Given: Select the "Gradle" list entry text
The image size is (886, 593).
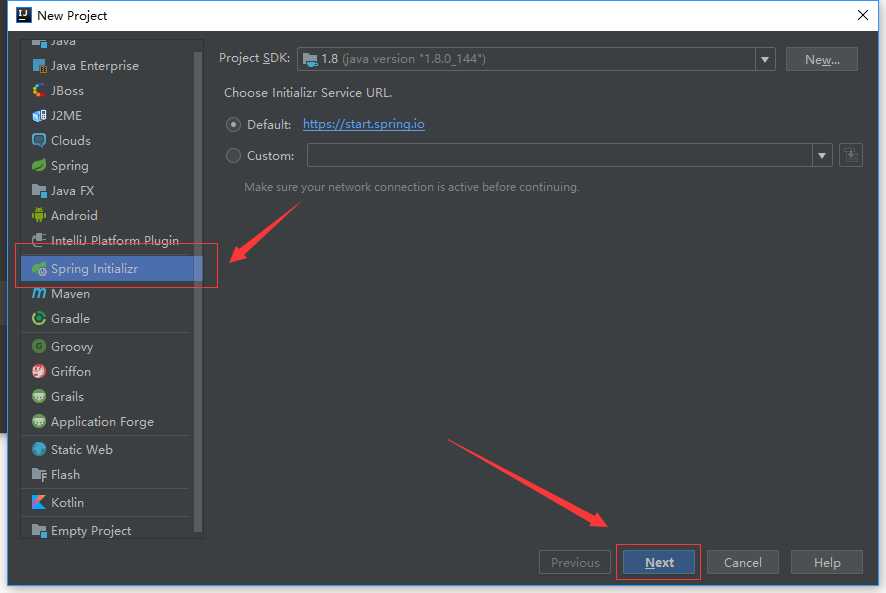Looking at the screenshot, I should [70, 318].
